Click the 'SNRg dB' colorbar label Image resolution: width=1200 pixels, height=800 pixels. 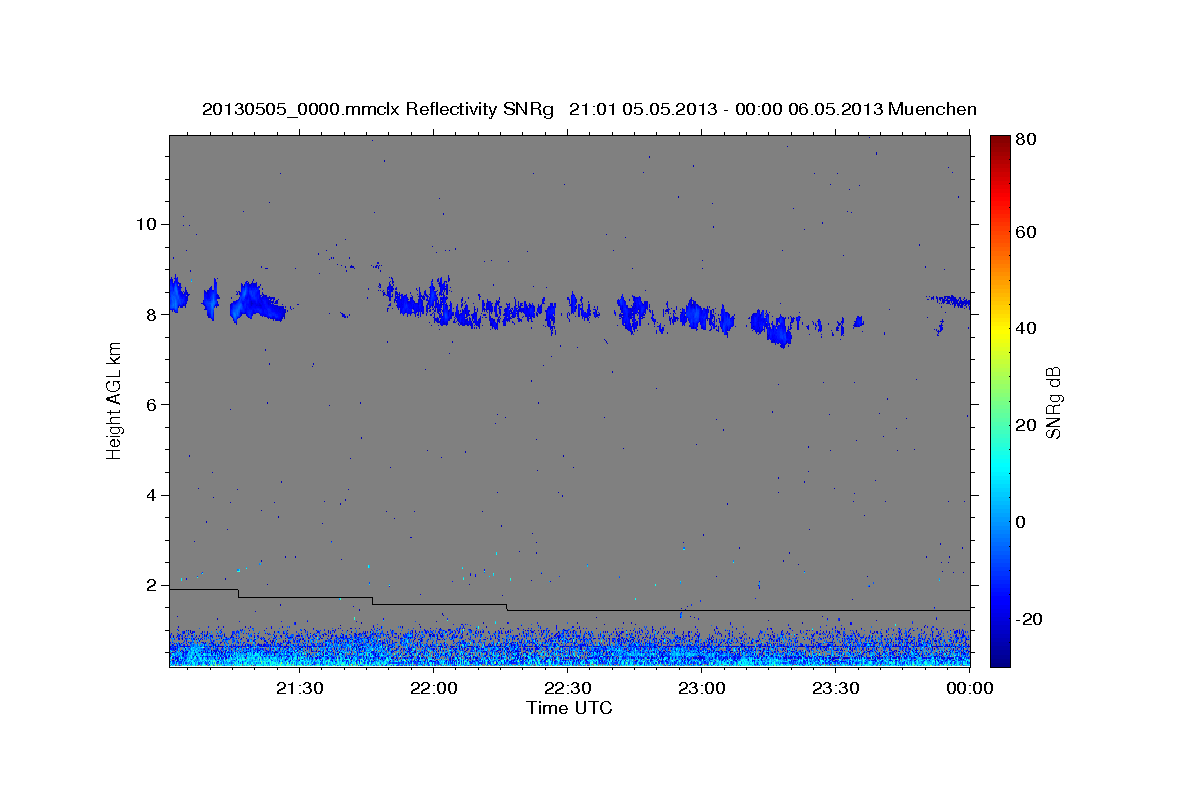pyautogui.click(x=1053, y=402)
